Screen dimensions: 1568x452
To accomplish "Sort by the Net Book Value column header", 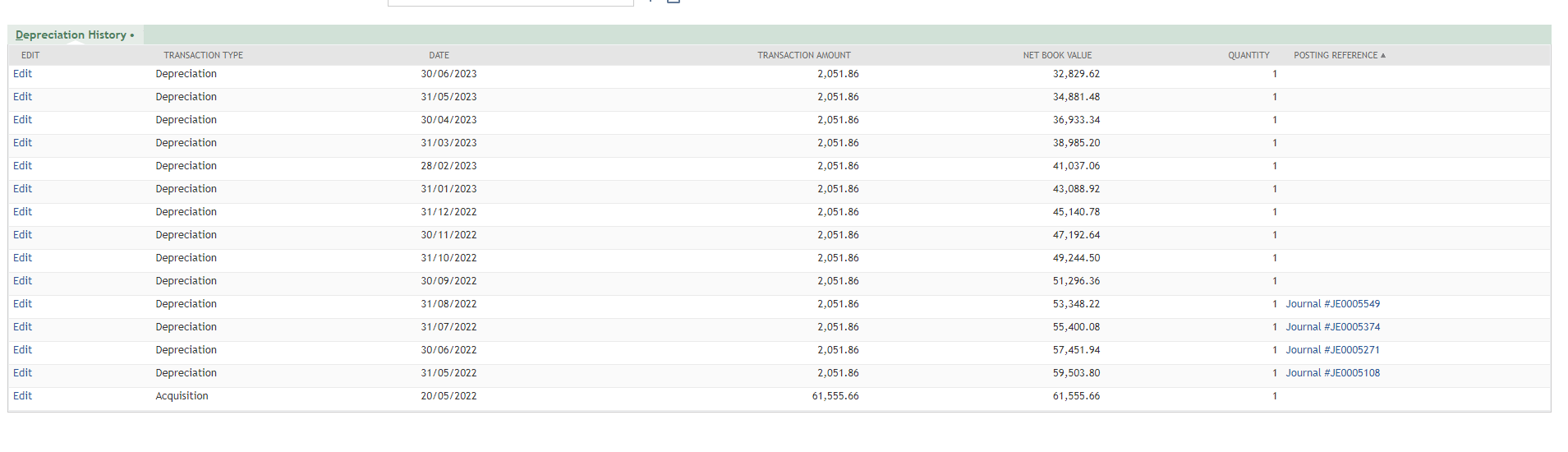I will (x=1057, y=55).
